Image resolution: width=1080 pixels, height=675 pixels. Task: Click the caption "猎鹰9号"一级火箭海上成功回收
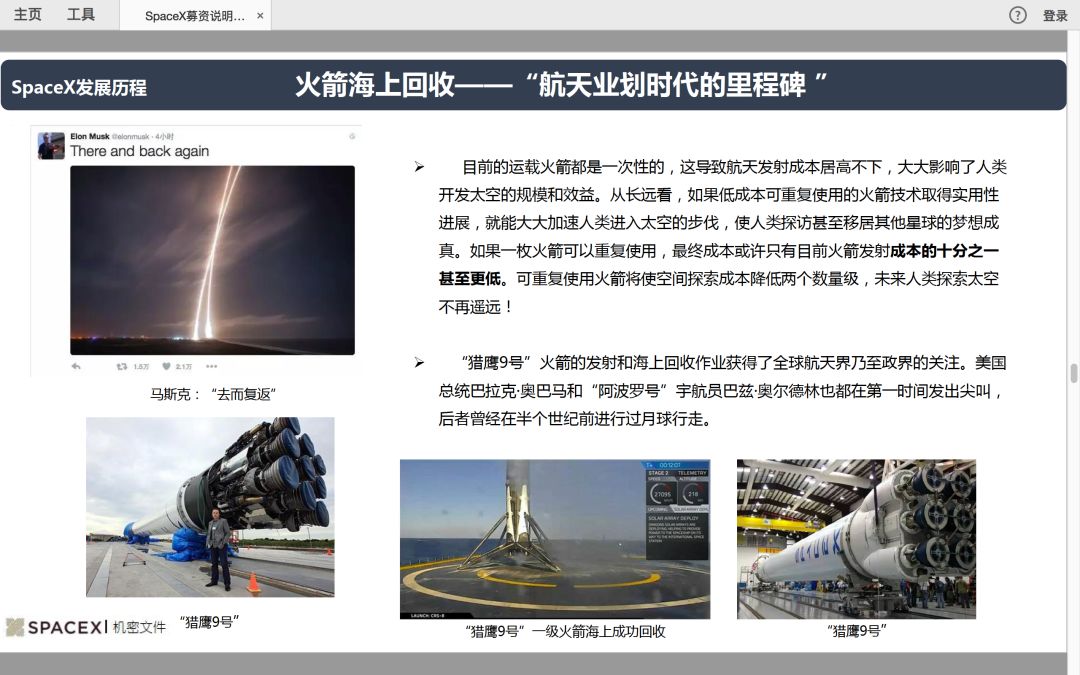(x=565, y=632)
